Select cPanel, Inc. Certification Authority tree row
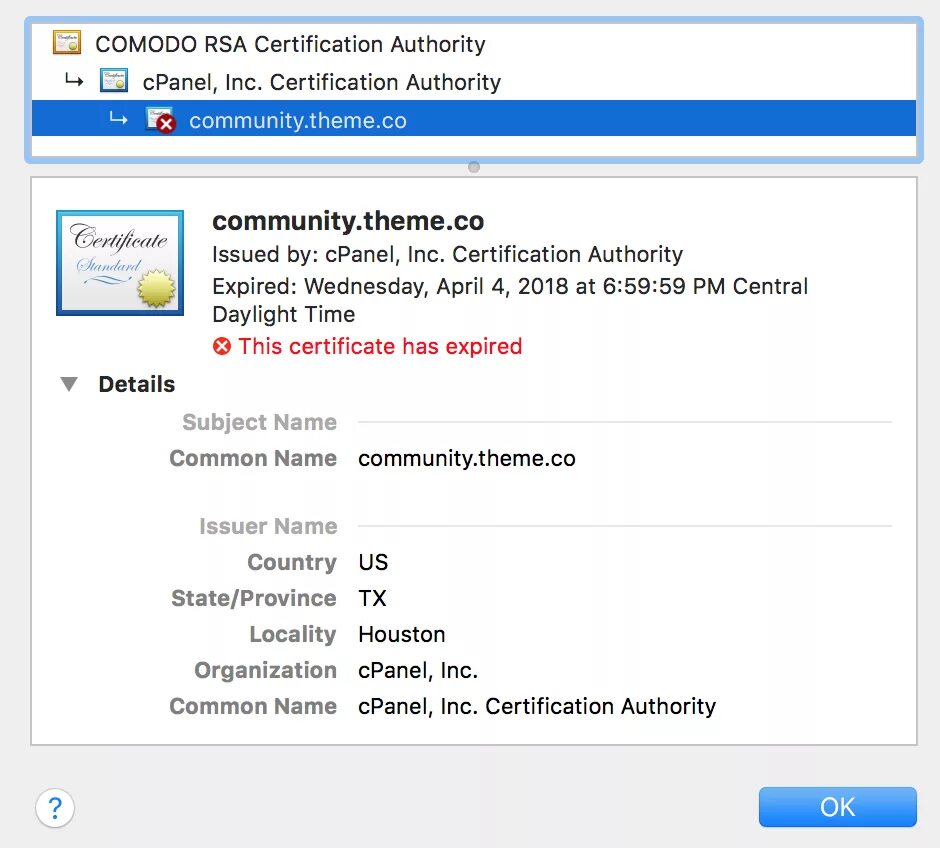940x848 pixels. click(x=474, y=82)
